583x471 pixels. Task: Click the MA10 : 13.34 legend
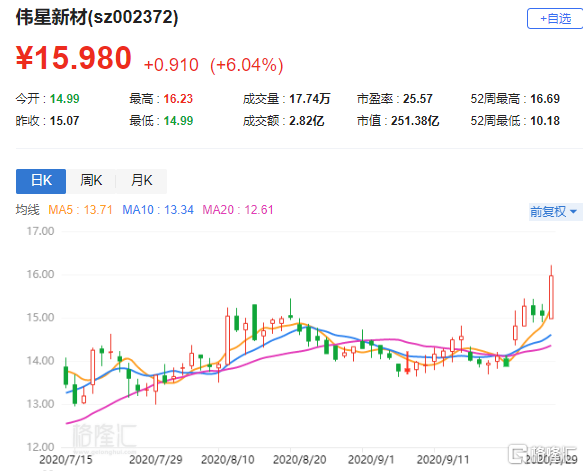pyautogui.click(x=158, y=210)
